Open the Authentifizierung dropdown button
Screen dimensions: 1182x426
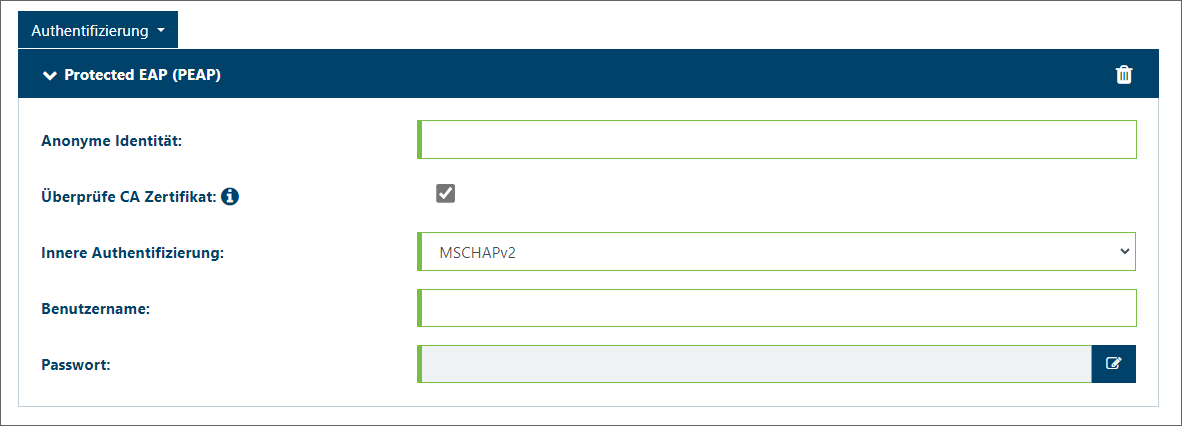(98, 31)
